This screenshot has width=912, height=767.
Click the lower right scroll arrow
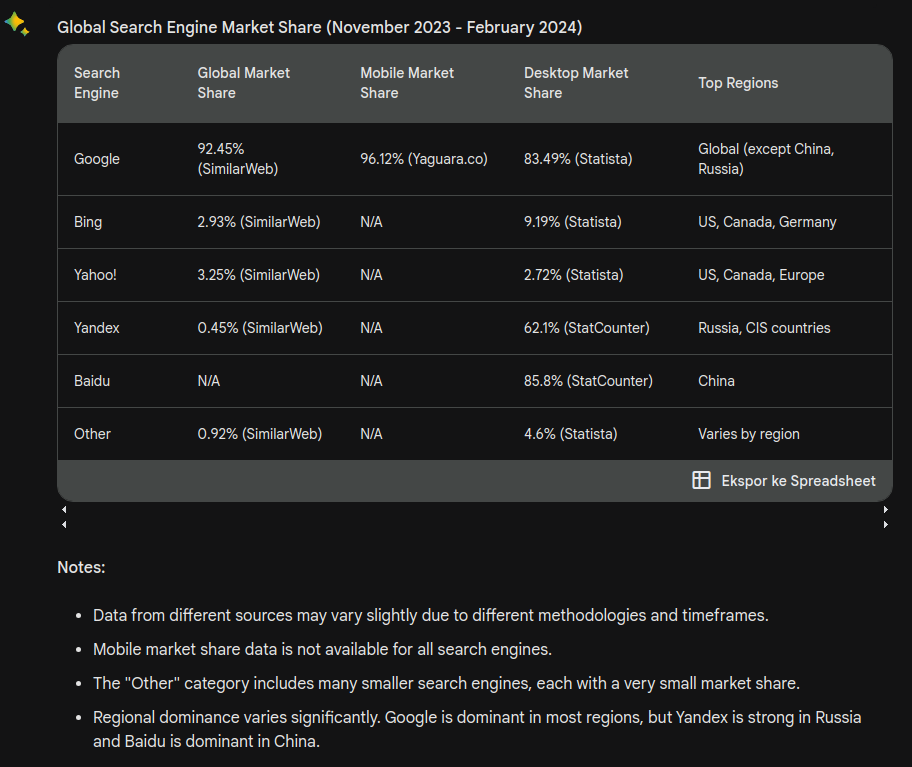click(885, 524)
